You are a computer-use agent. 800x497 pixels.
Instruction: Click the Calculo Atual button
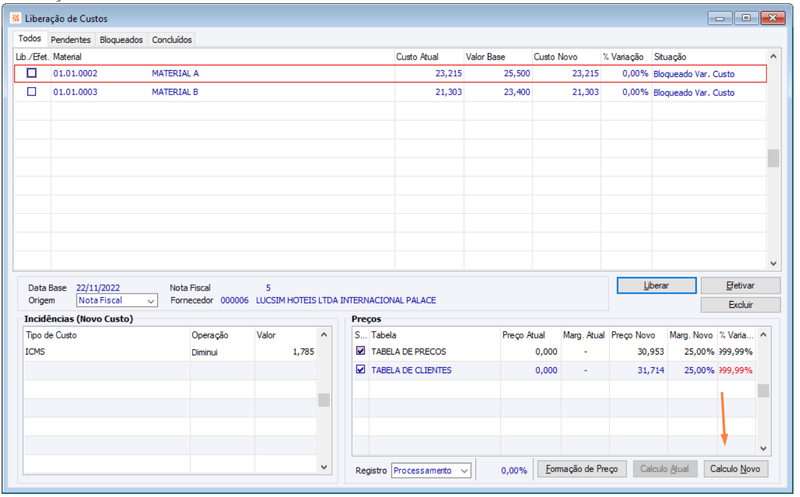point(664,469)
